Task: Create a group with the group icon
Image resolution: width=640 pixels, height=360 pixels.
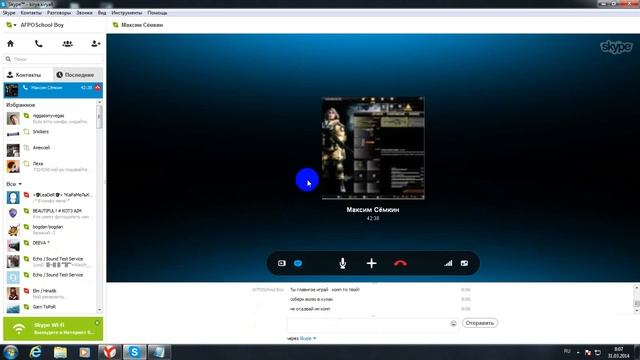Action: click(67, 43)
